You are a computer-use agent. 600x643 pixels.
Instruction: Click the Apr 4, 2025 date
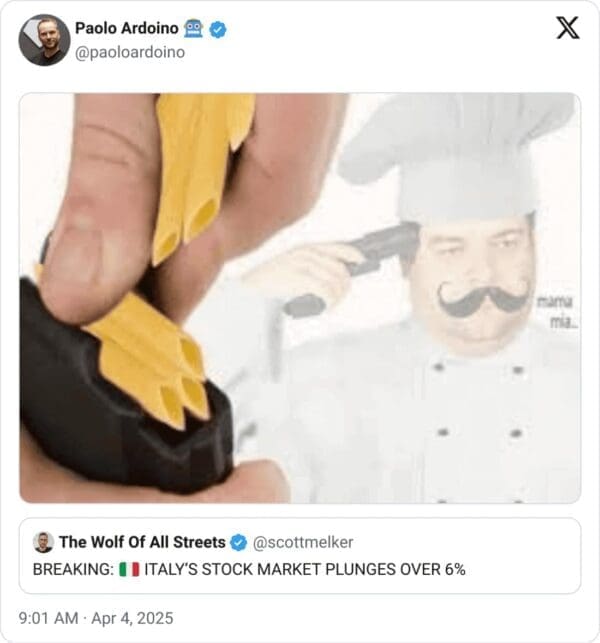coord(132,618)
